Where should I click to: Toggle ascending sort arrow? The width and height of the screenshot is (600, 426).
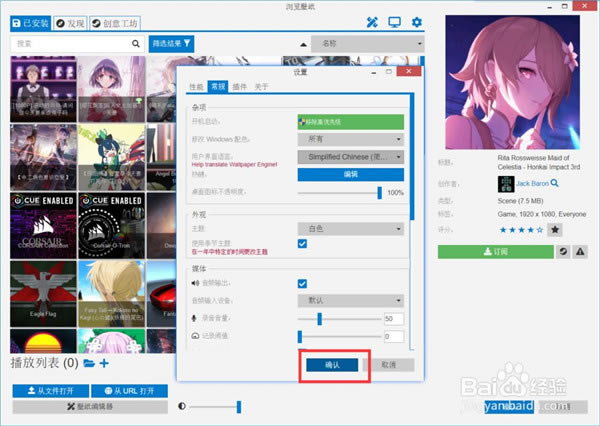303,44
